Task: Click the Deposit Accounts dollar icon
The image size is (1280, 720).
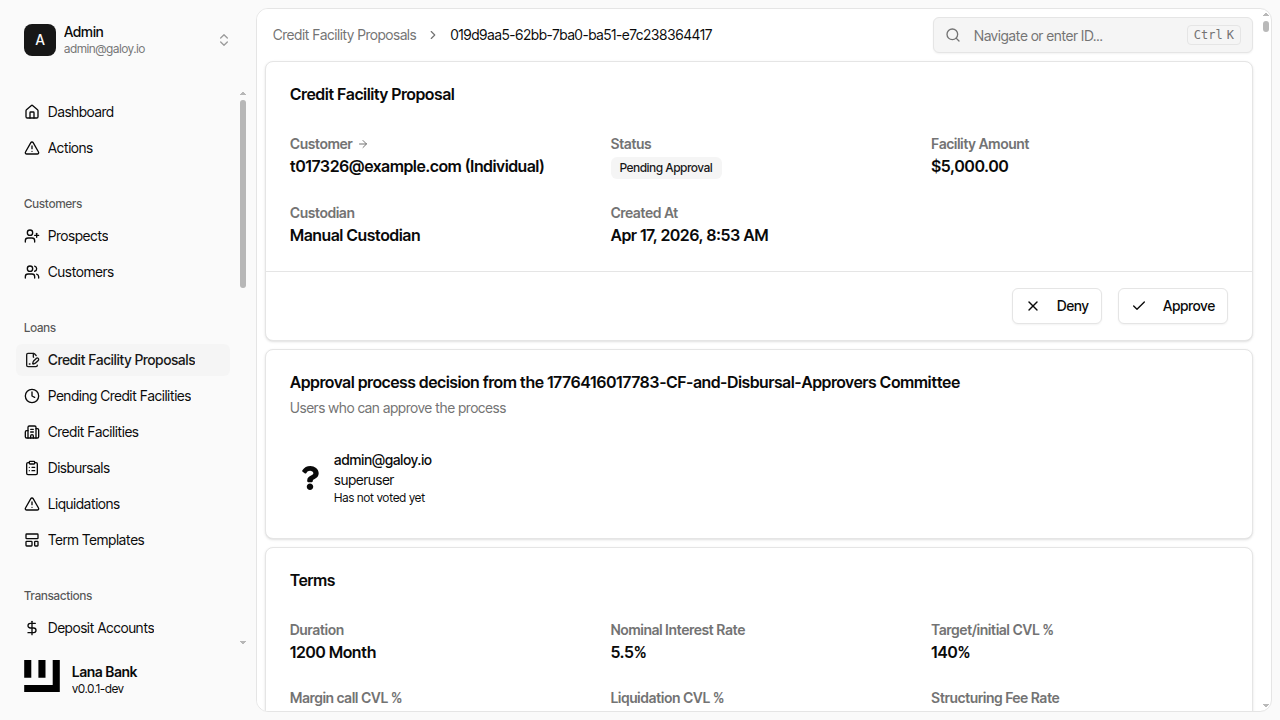Action: point(31,627)
